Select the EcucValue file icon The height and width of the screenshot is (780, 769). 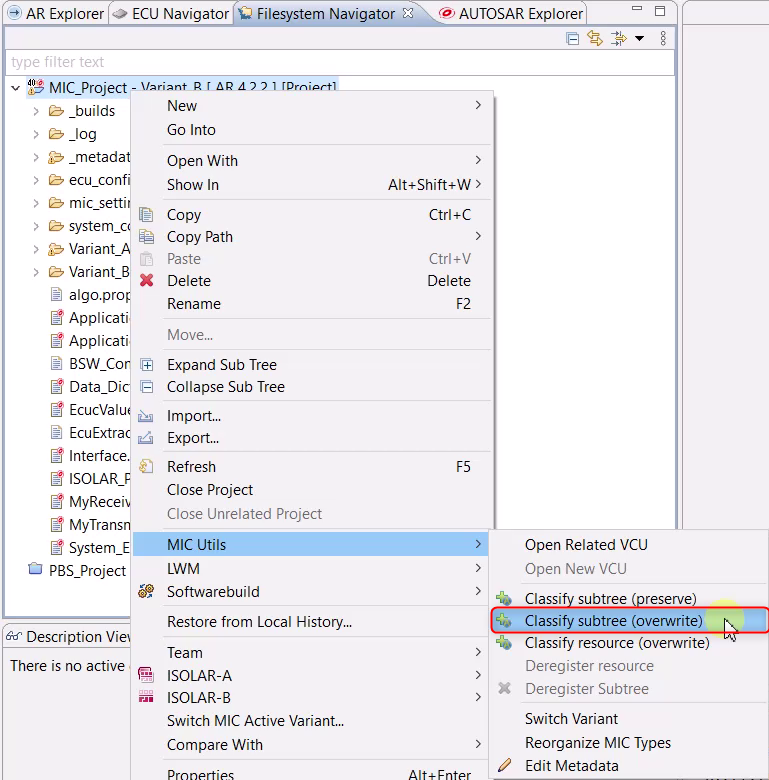click(x=57, y=409)
